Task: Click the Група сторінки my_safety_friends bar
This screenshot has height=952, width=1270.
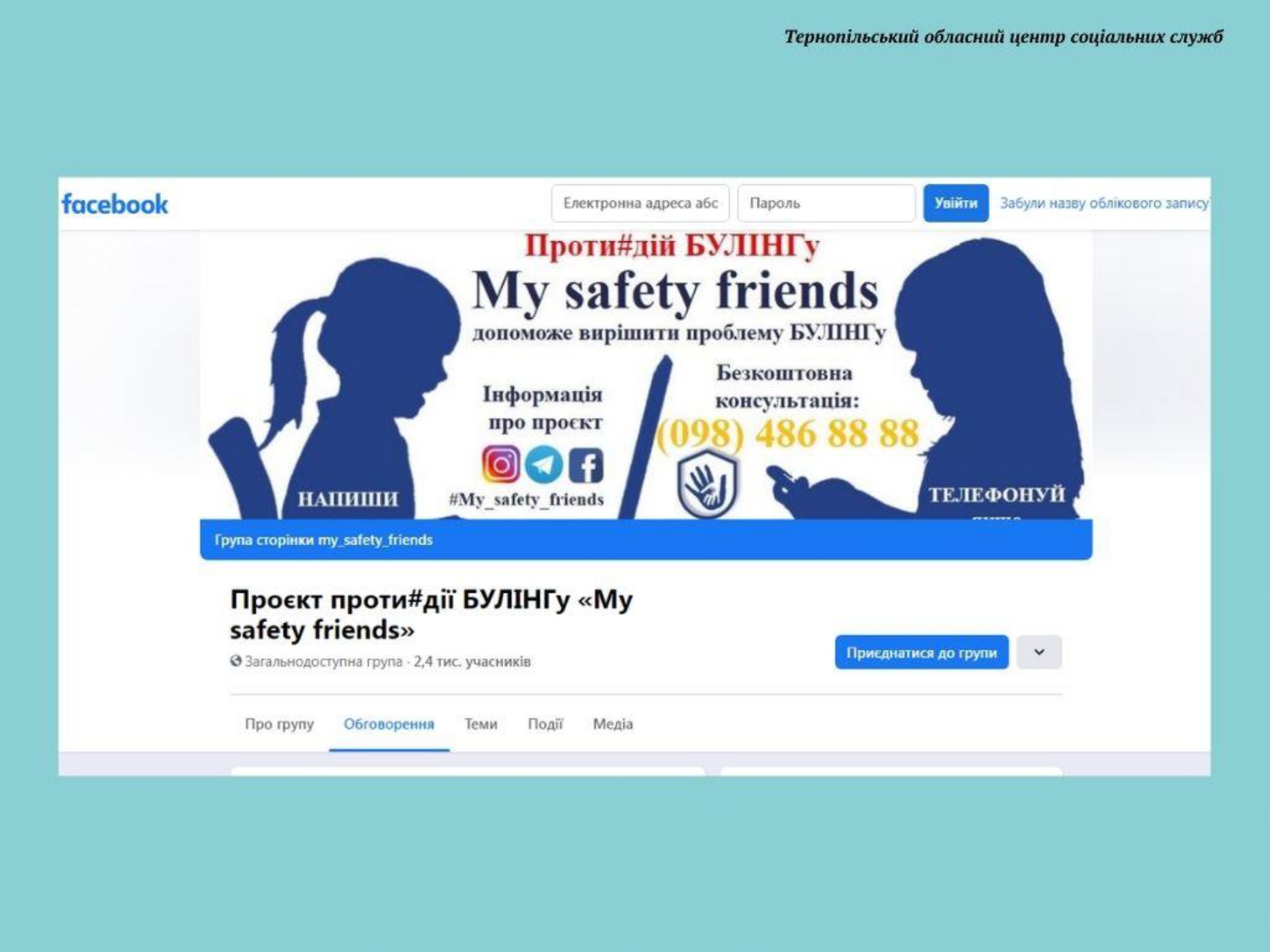Action: (x=646, y=540)
